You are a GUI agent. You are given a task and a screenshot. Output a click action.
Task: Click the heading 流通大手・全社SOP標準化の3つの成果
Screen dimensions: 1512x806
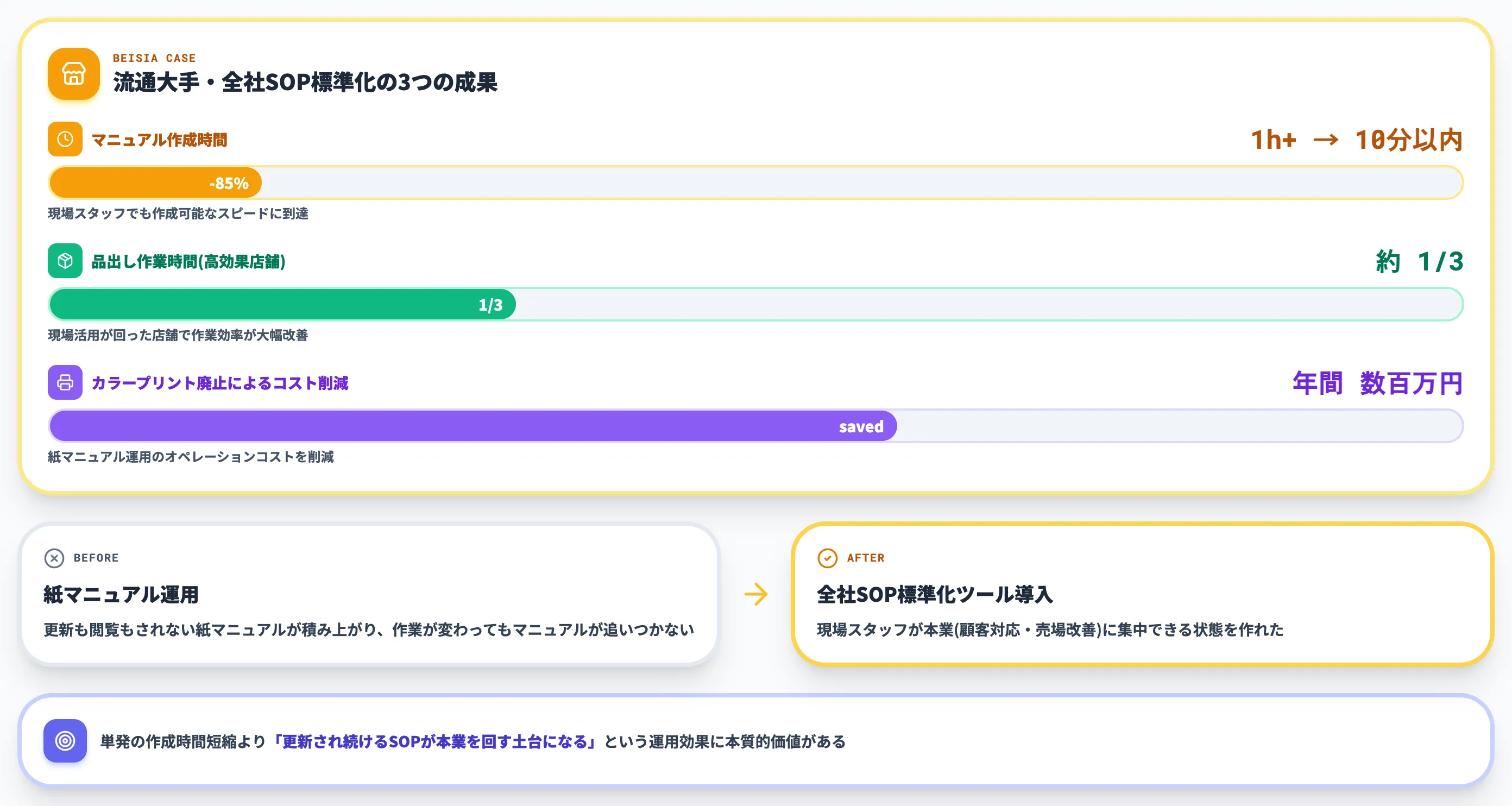click(305, 82)
